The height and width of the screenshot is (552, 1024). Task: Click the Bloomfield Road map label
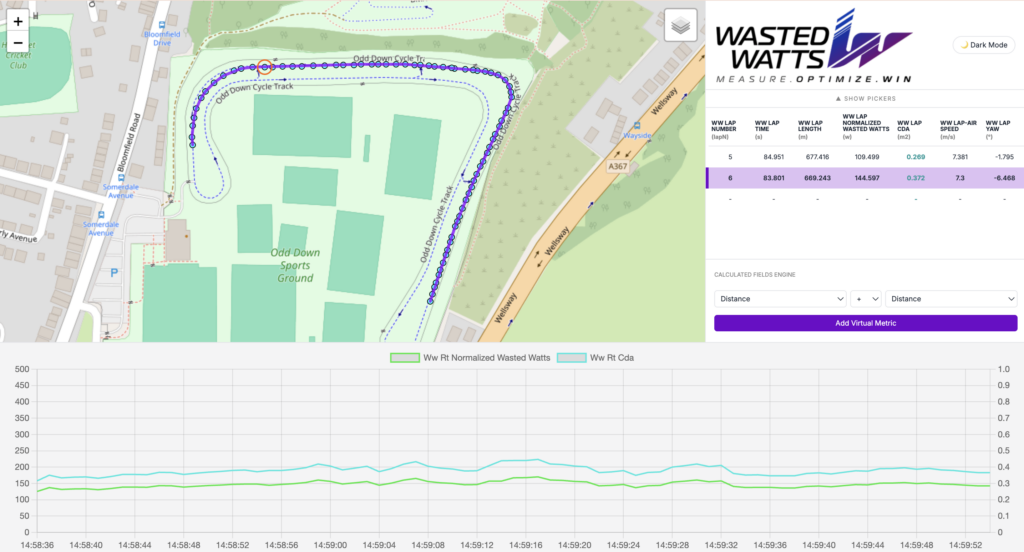tap(129, 142)
